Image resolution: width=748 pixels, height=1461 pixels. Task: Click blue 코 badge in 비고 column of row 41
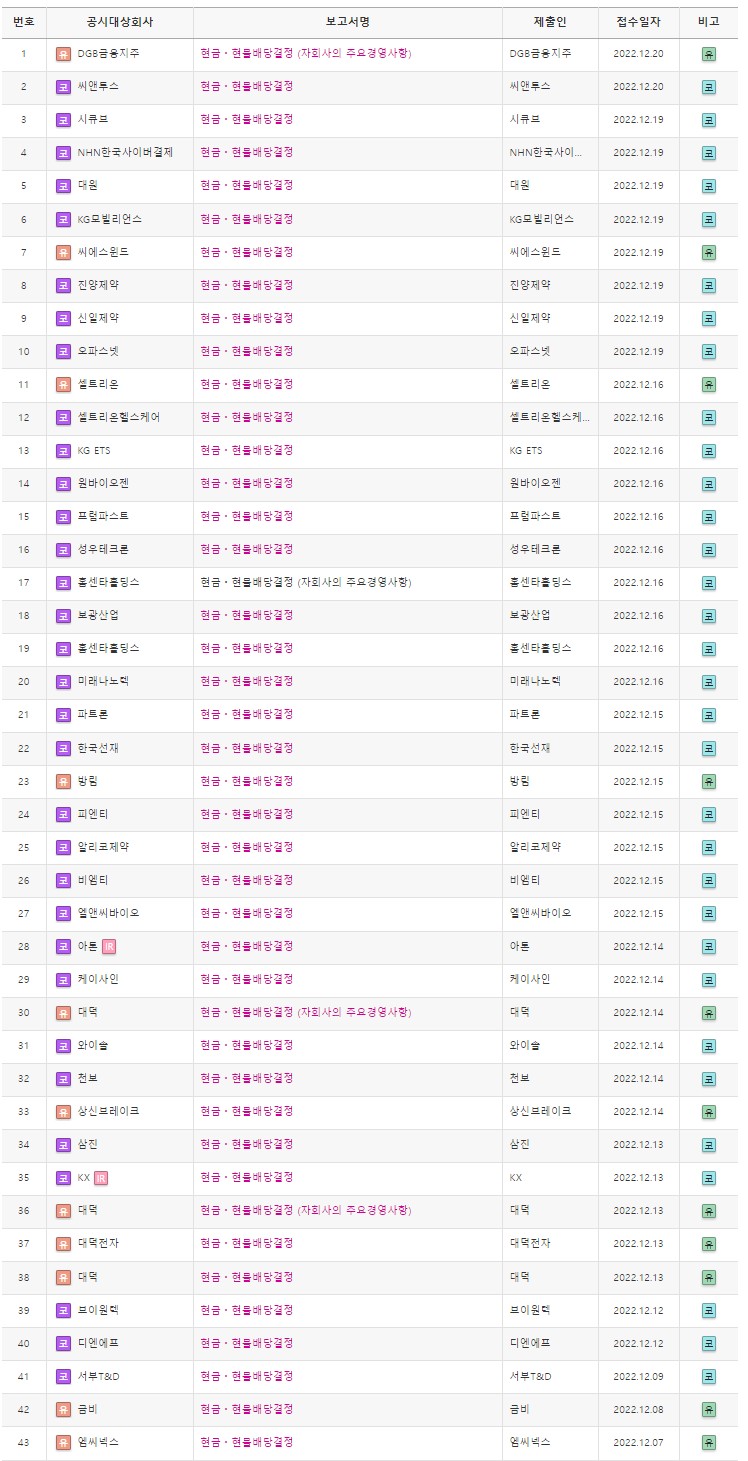[709, 1376]
